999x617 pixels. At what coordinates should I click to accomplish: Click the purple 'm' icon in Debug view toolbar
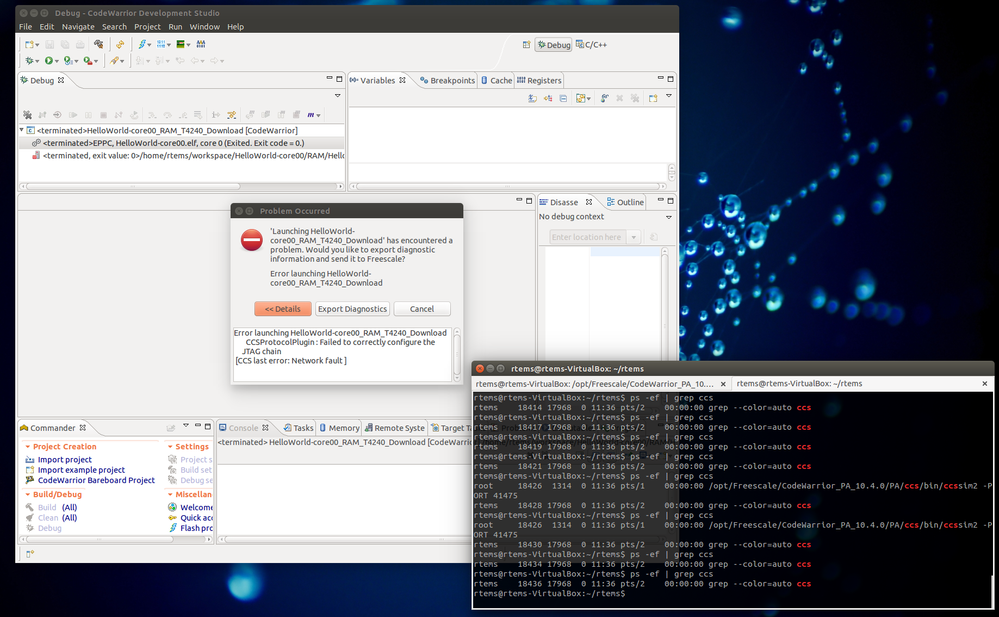click(310, 115)
